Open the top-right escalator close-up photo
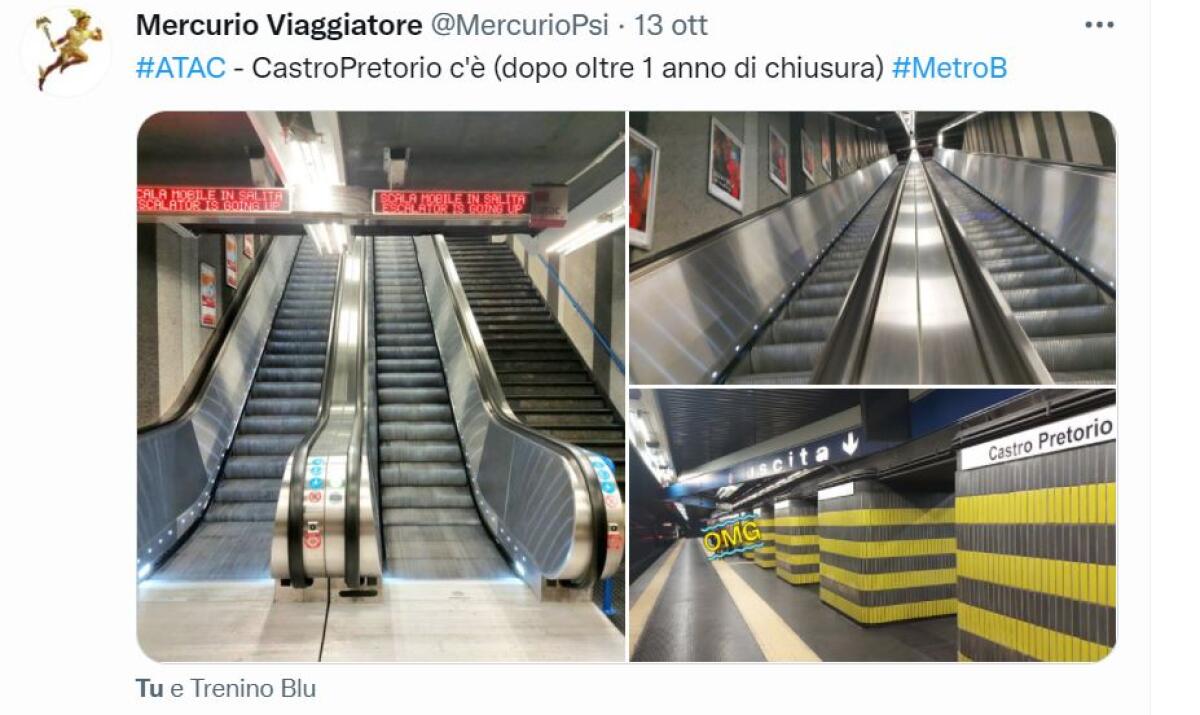 [x=872, y=247]
